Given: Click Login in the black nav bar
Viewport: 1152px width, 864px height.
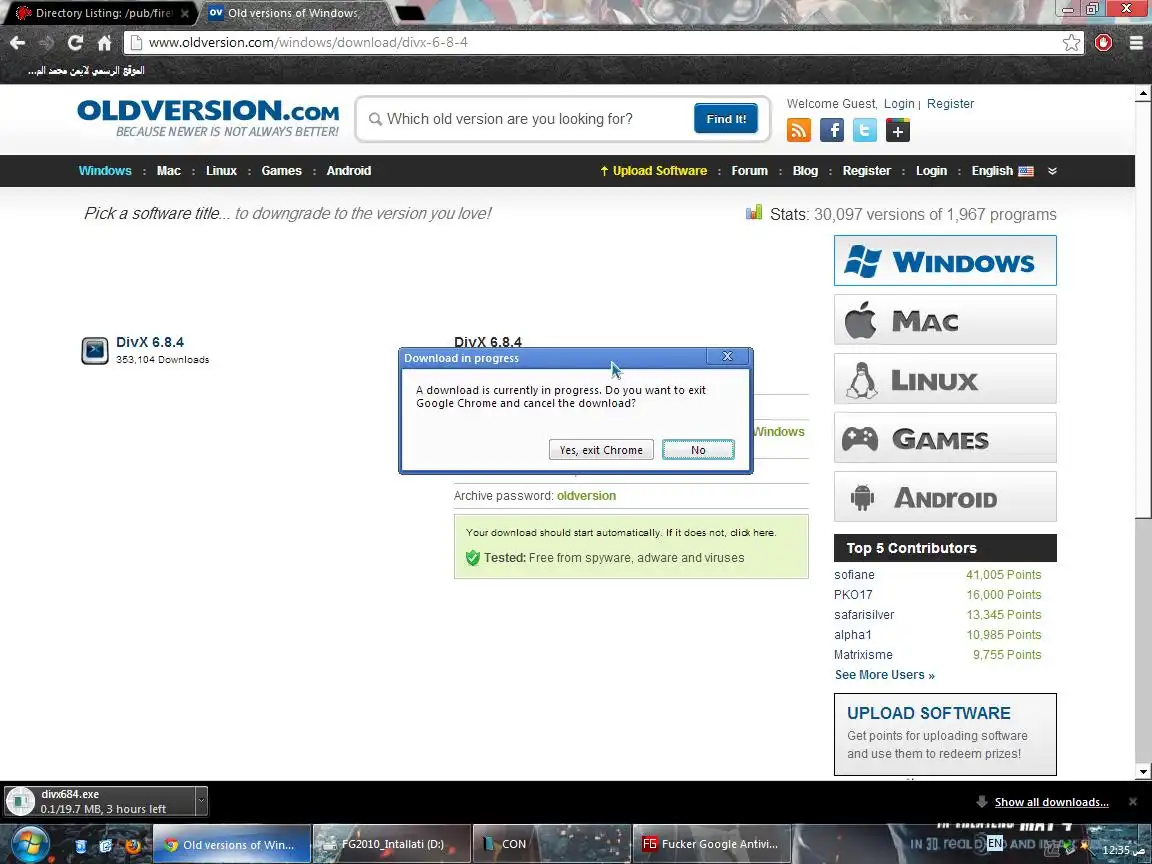Looking at the screenshot, I should click(931, 170).
